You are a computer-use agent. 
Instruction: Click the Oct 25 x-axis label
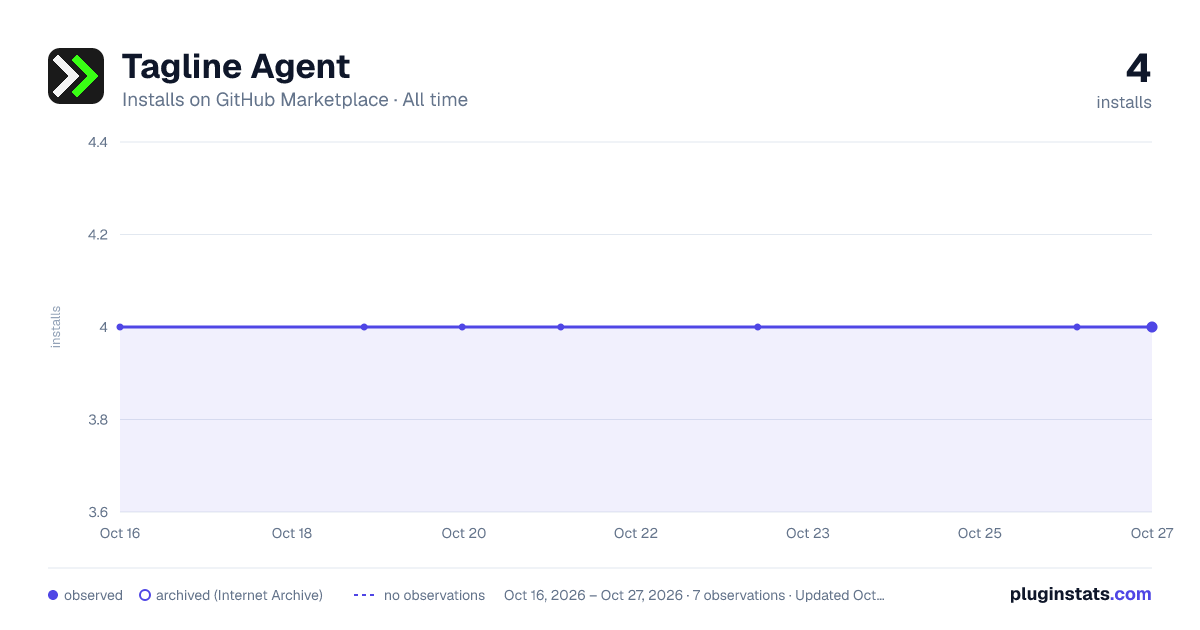[x=980, y=533]
